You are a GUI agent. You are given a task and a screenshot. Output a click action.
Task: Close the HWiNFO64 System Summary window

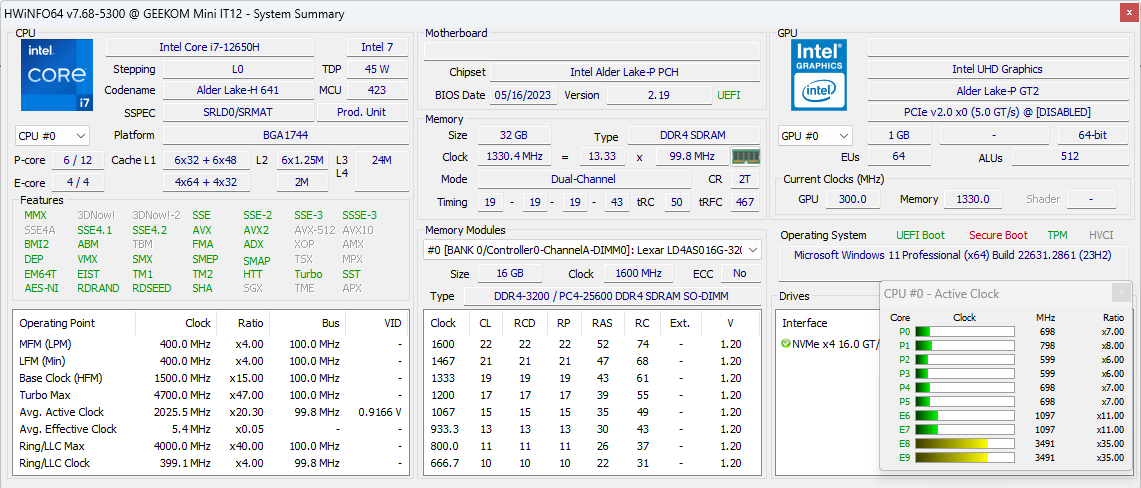pyautogui.click(x=1128, y=13)
